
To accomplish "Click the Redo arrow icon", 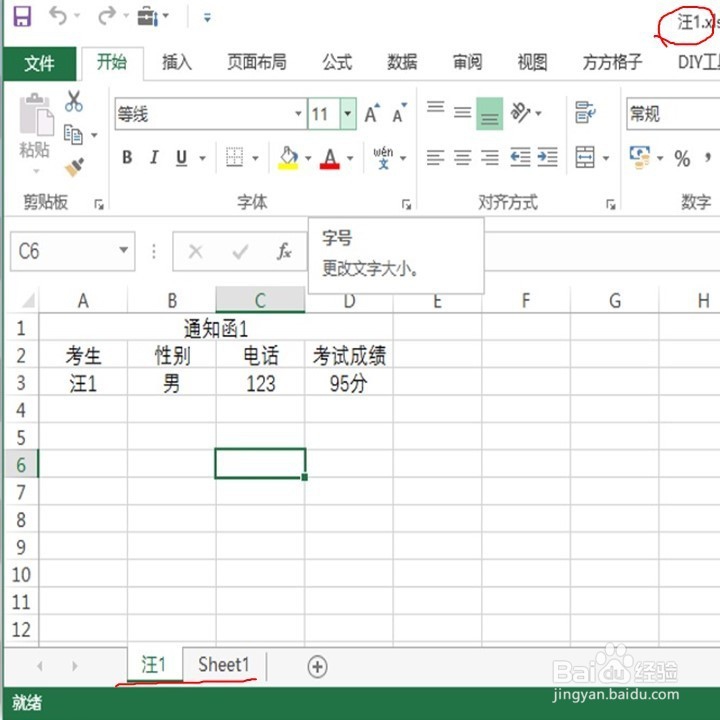I will point(107,17).
